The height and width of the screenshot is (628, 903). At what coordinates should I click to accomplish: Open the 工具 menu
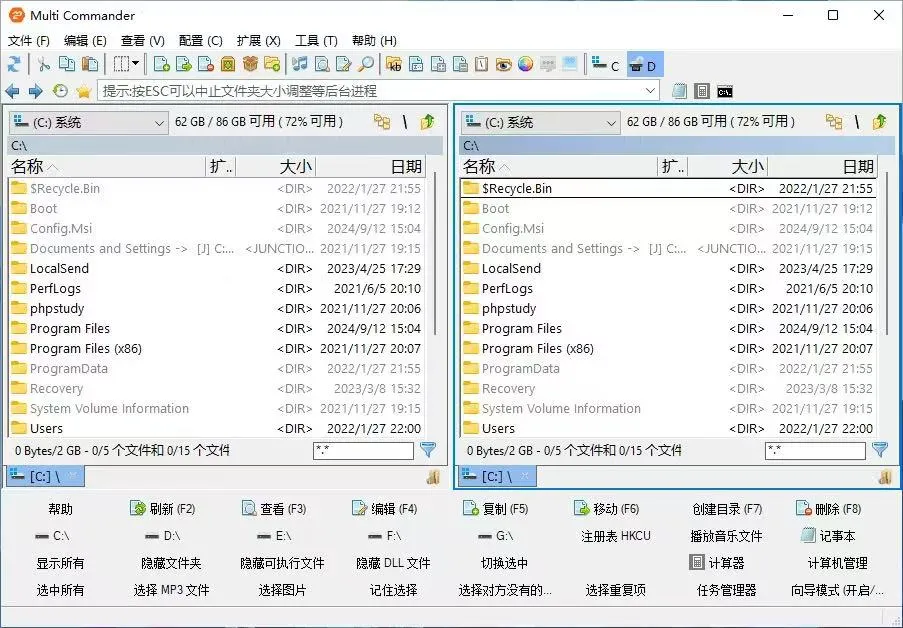coord(316,41)
